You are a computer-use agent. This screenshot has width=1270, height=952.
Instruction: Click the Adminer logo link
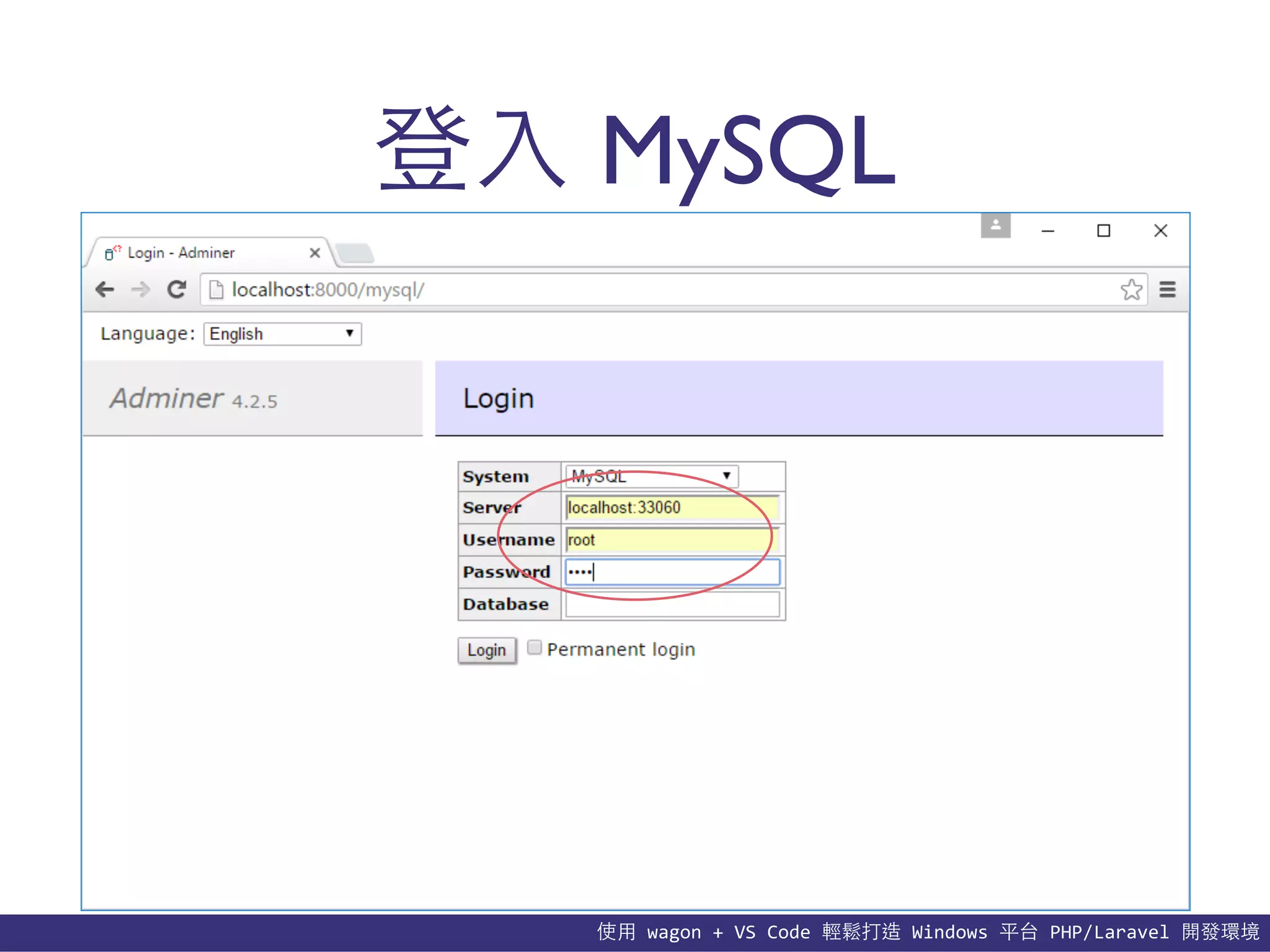(x=166, y=398)
